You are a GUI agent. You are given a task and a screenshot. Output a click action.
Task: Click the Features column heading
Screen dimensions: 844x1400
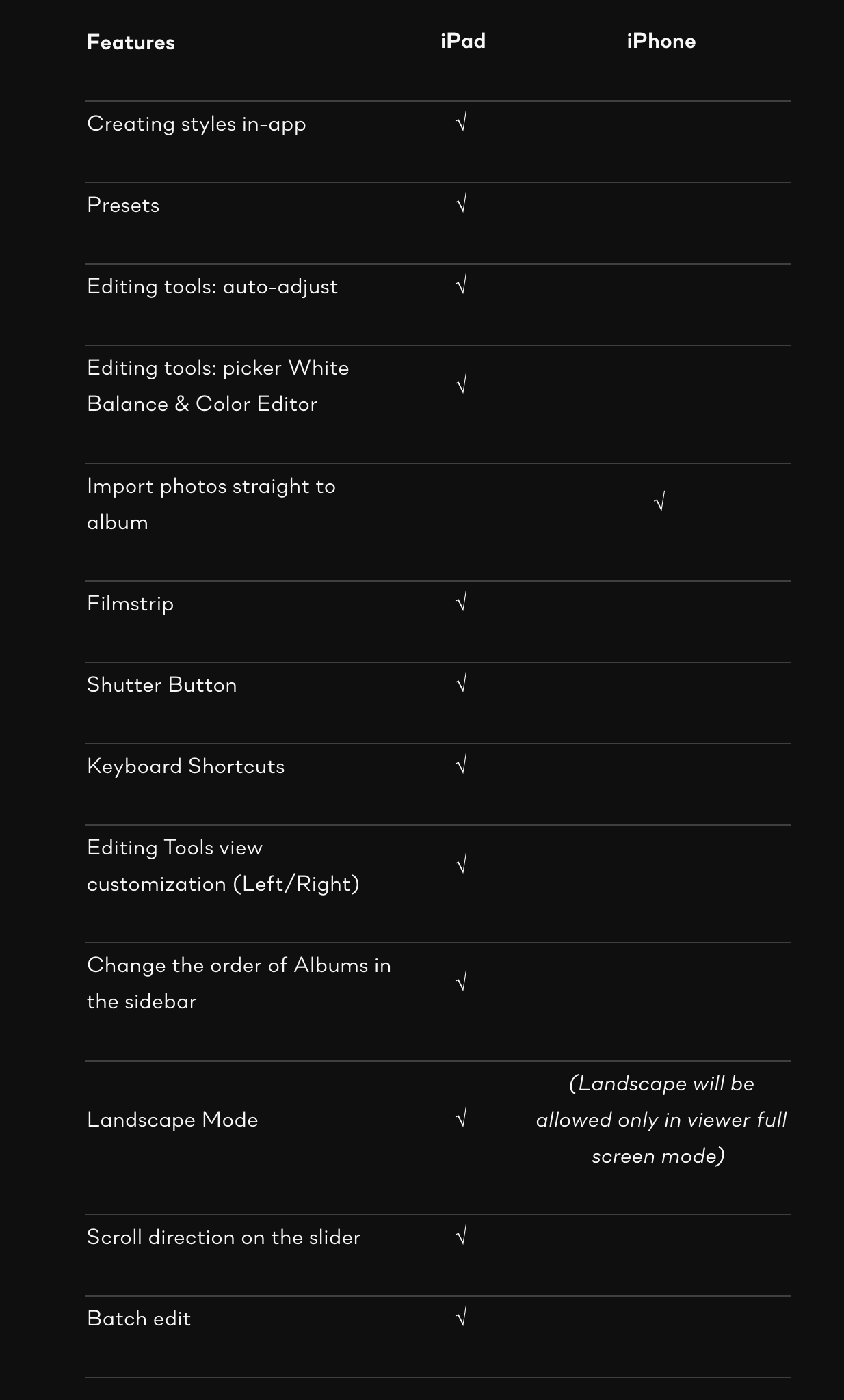coord(131,42)
